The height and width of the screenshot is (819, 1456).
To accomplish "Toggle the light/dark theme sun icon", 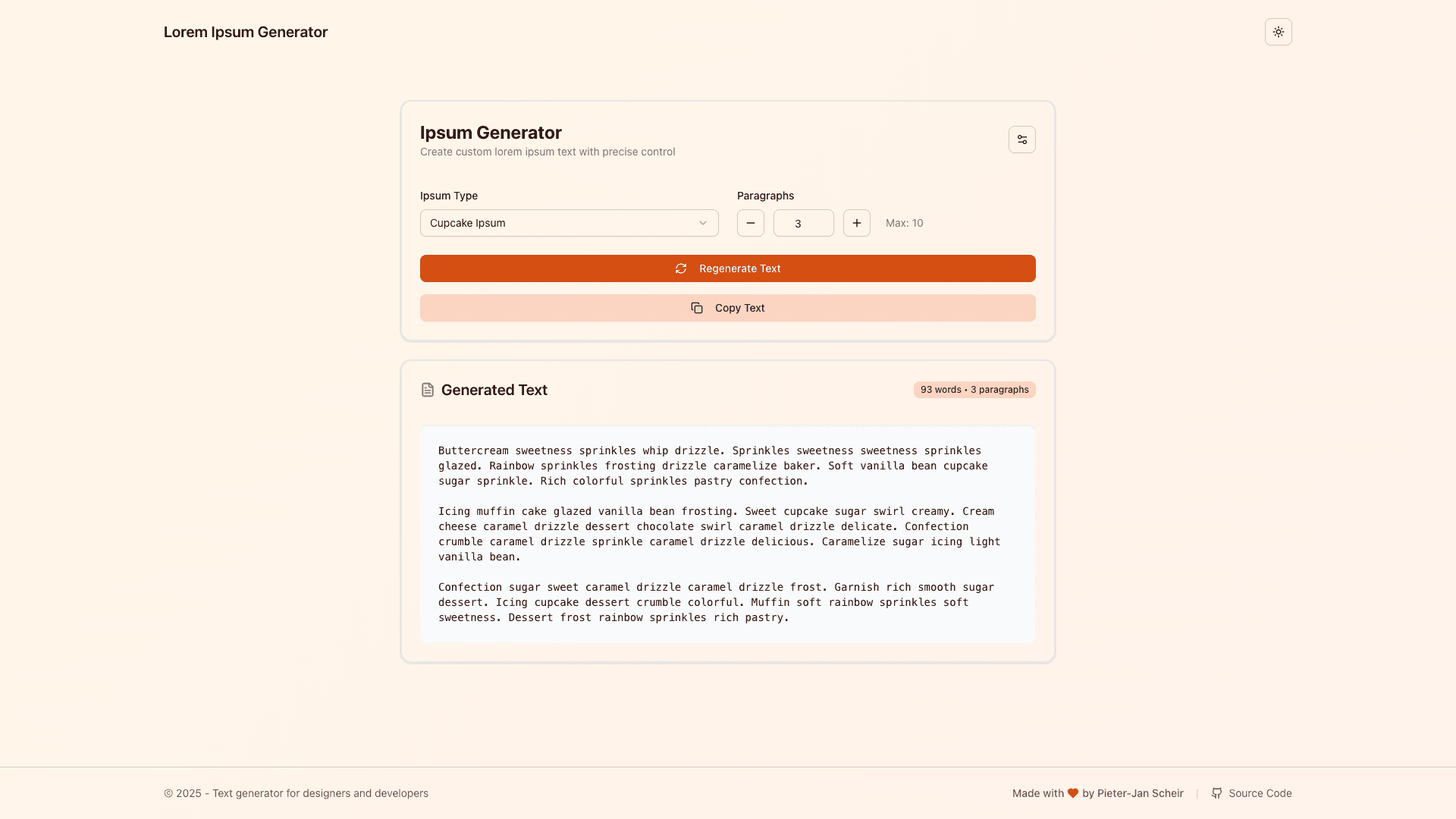I will tap(1278, 32).
